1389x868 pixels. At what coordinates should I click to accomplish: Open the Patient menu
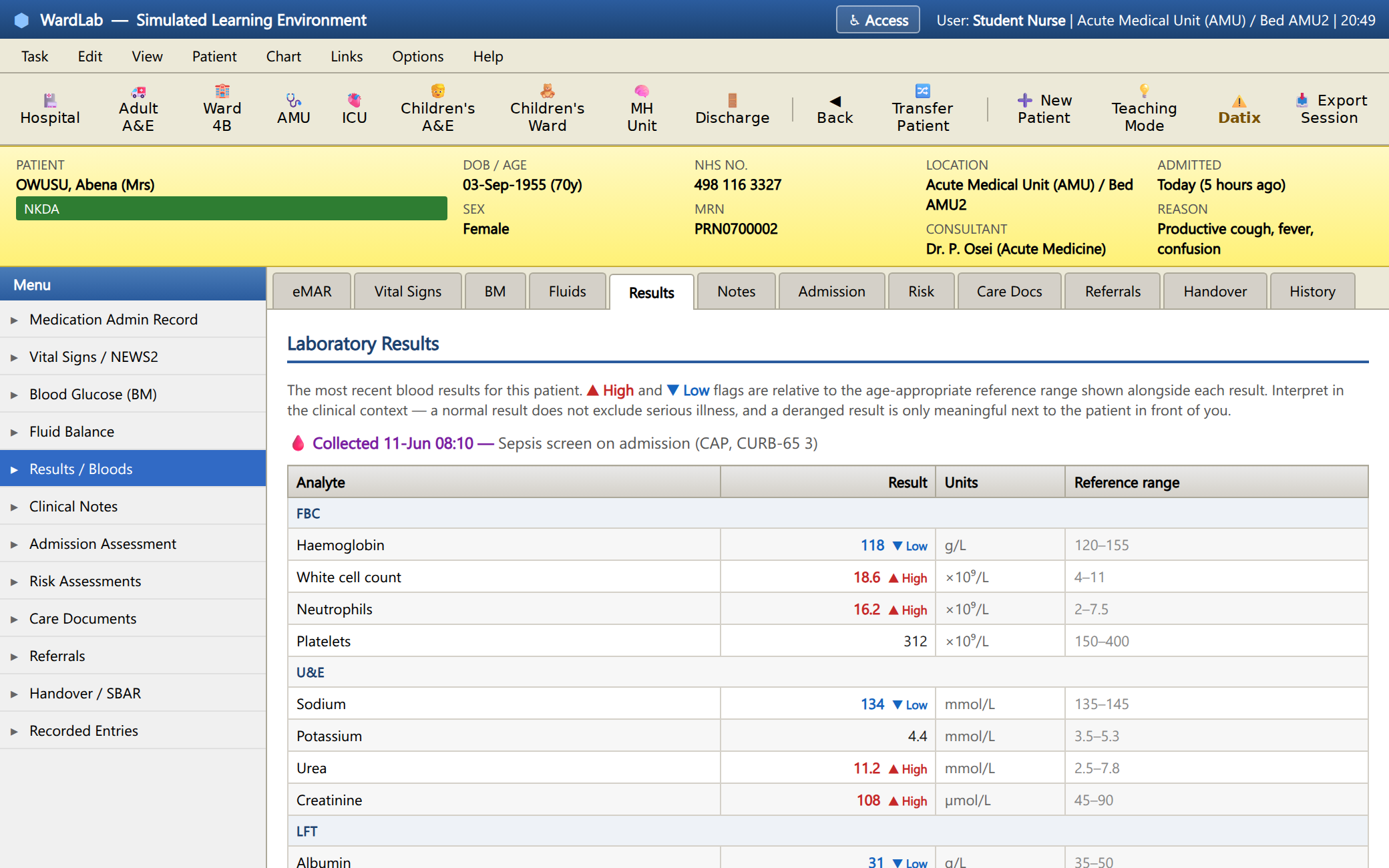(x=214, y=57)
